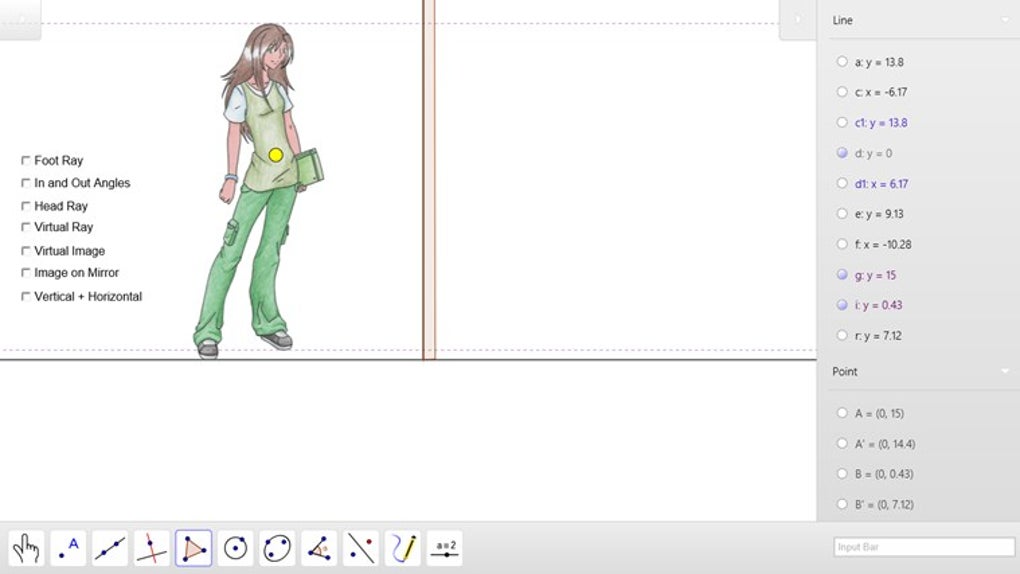This screenshot has width=1020, height=574.
Task: Collapse the Point section in algebra view
Action: click(x=1005, y=372)
